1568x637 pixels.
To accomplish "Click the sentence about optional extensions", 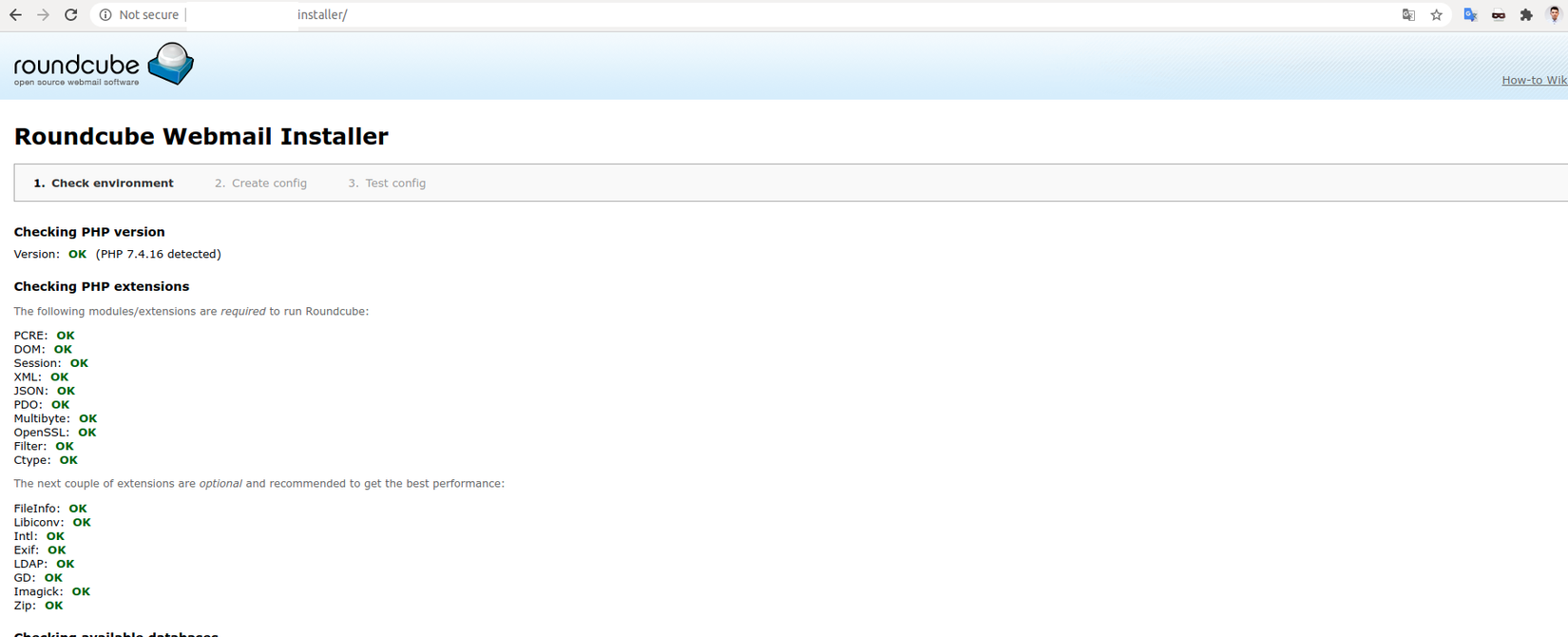I will click(x=258, y=484).
